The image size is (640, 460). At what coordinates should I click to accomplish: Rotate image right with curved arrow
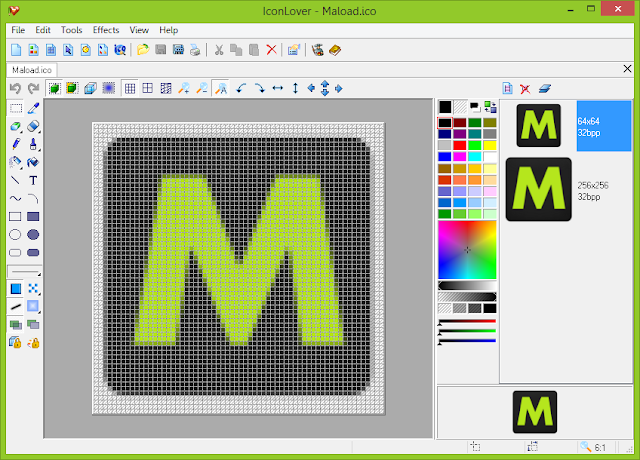coord(259,88)
